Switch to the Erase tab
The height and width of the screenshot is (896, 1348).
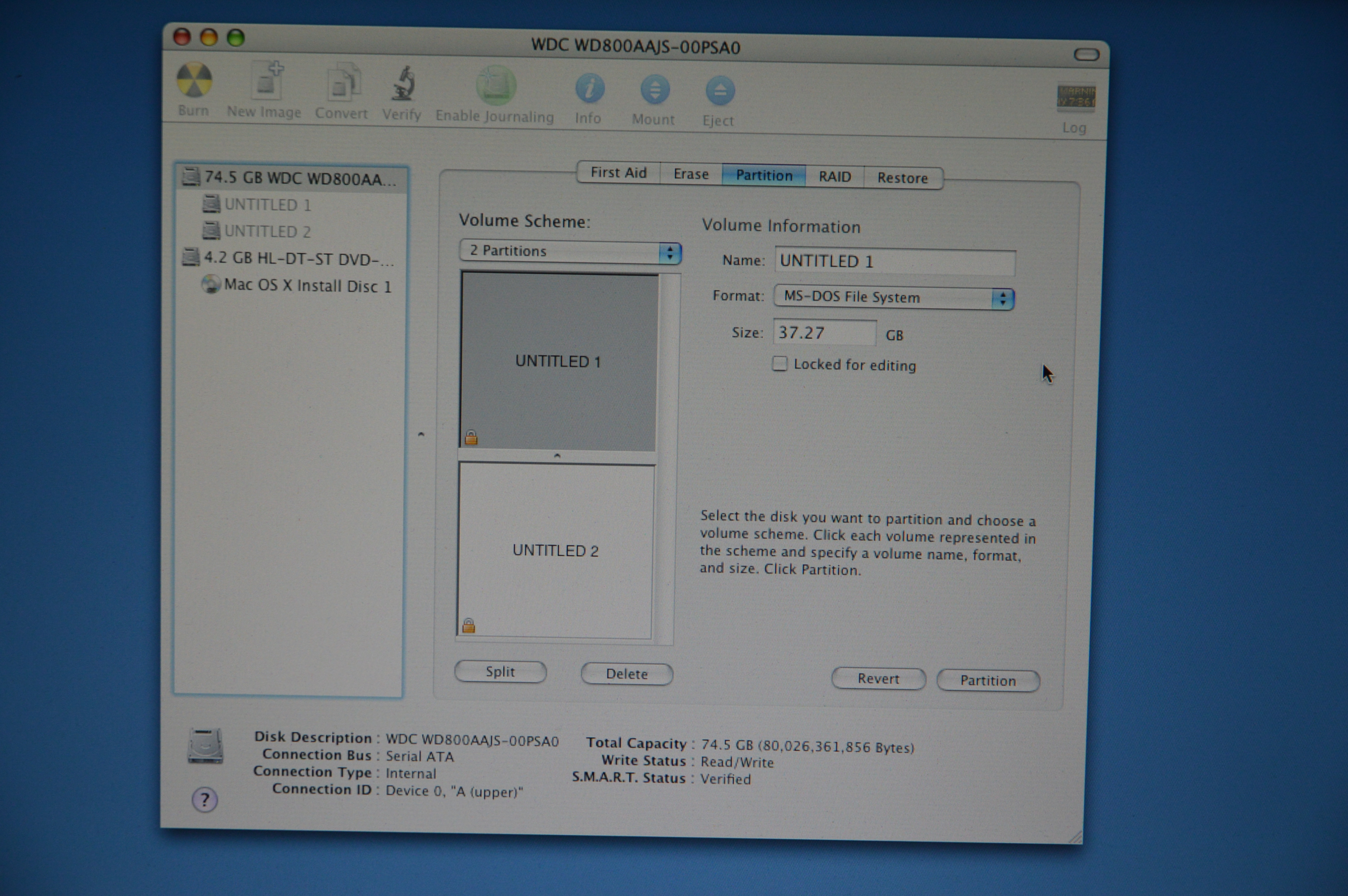click(691, 174)
